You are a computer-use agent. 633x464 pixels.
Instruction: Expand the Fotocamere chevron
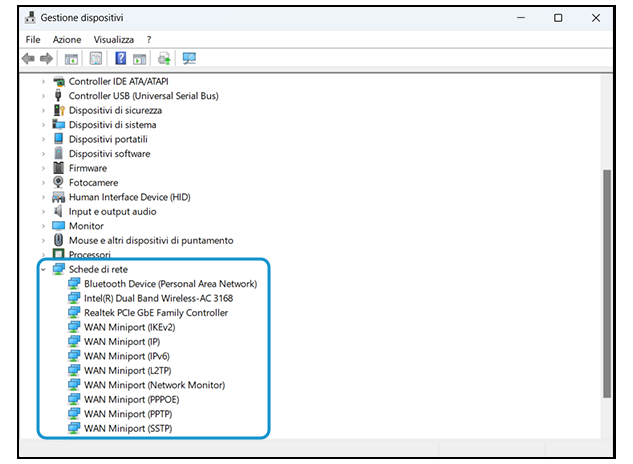tap(44, 183)
